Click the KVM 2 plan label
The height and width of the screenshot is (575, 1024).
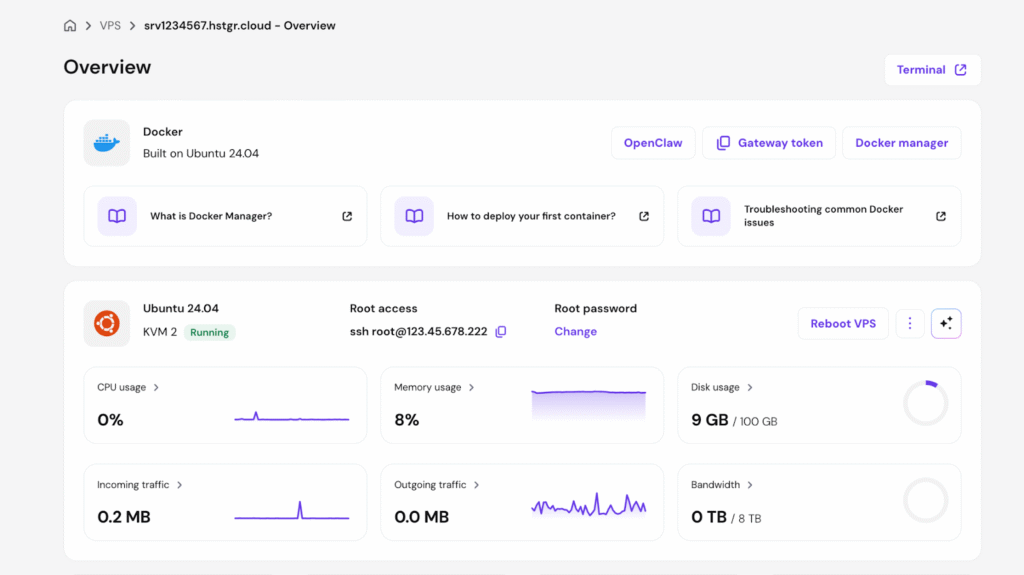(160, 332)
